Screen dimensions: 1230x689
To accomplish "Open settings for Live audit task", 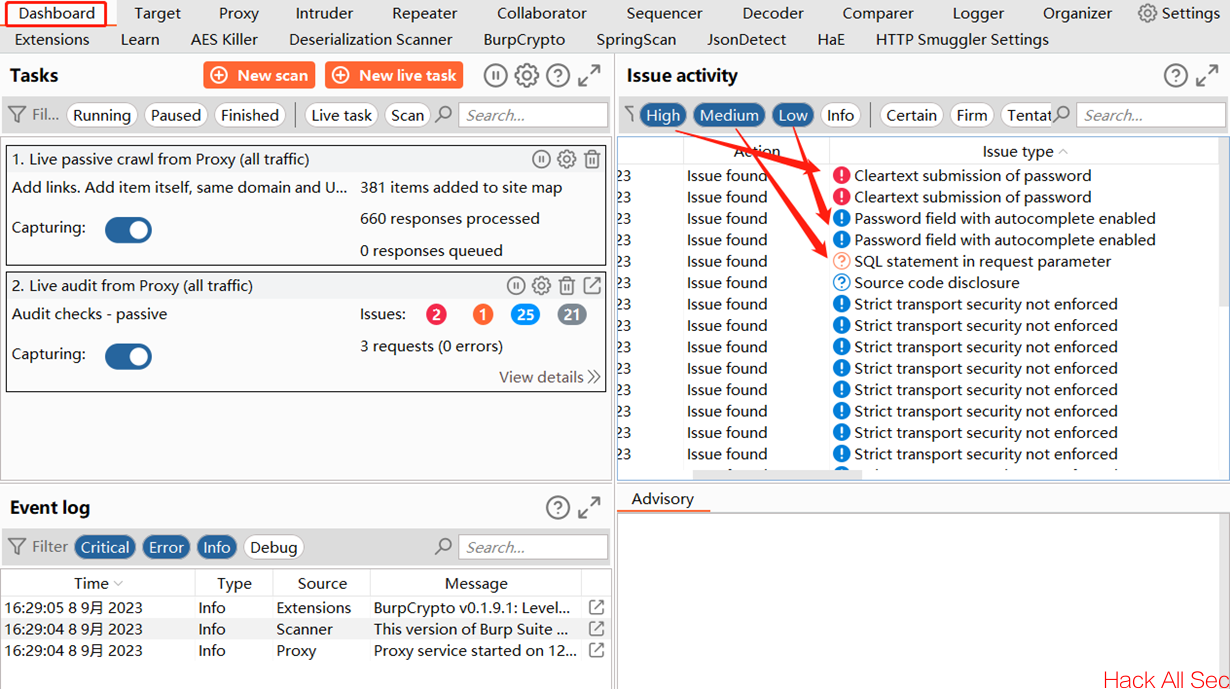I will 541,286.
